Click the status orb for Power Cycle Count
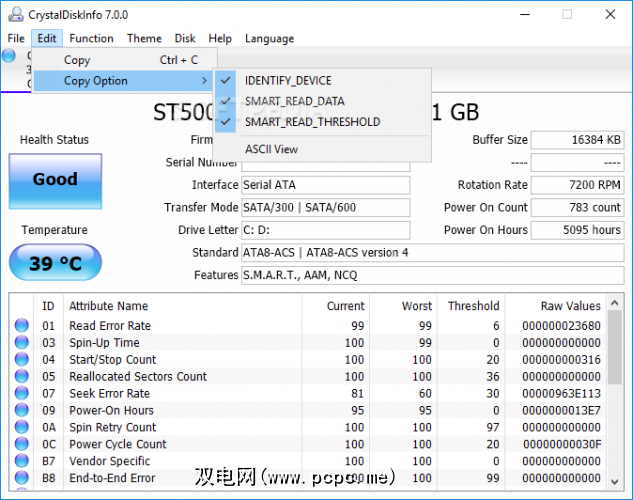This screenshot has height=500, width=633. click(x=21, y=445)
